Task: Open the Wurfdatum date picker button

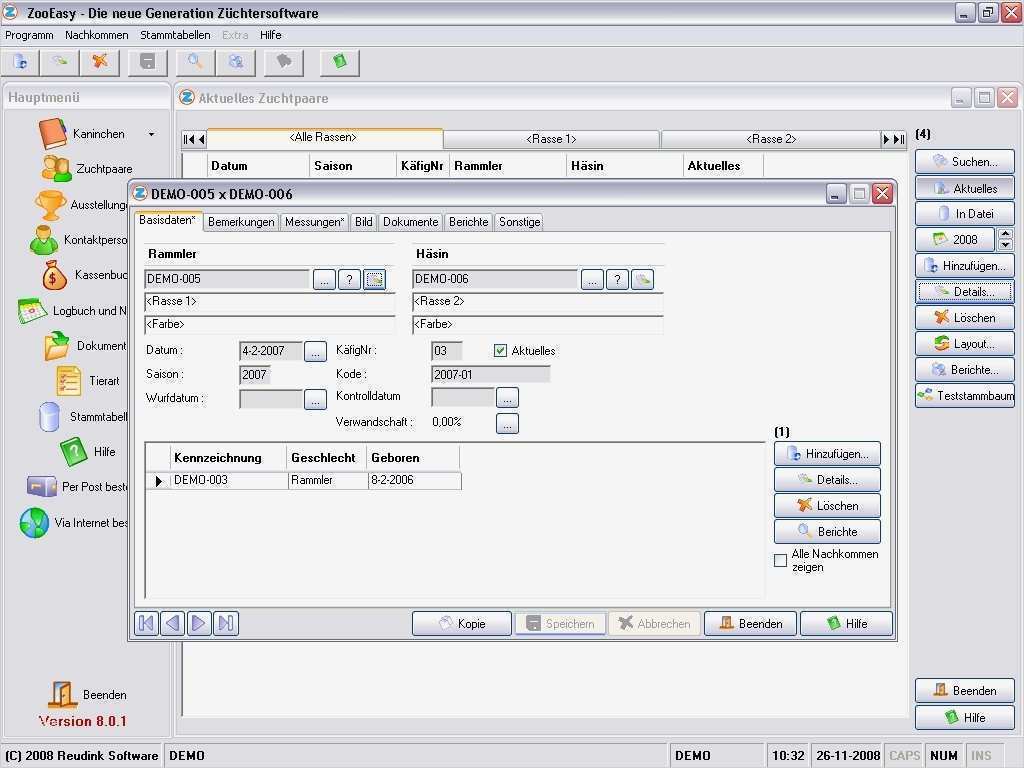Action: [315, 399]
